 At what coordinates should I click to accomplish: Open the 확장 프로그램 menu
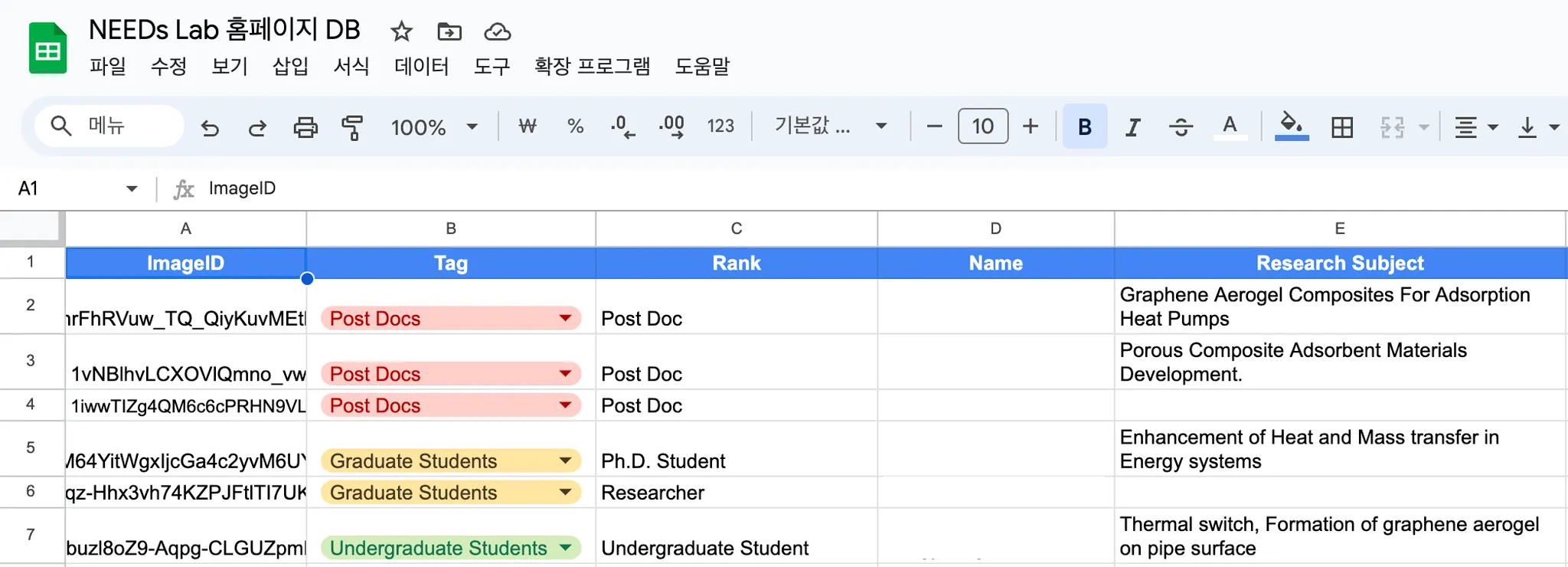[x=592, y=67]
